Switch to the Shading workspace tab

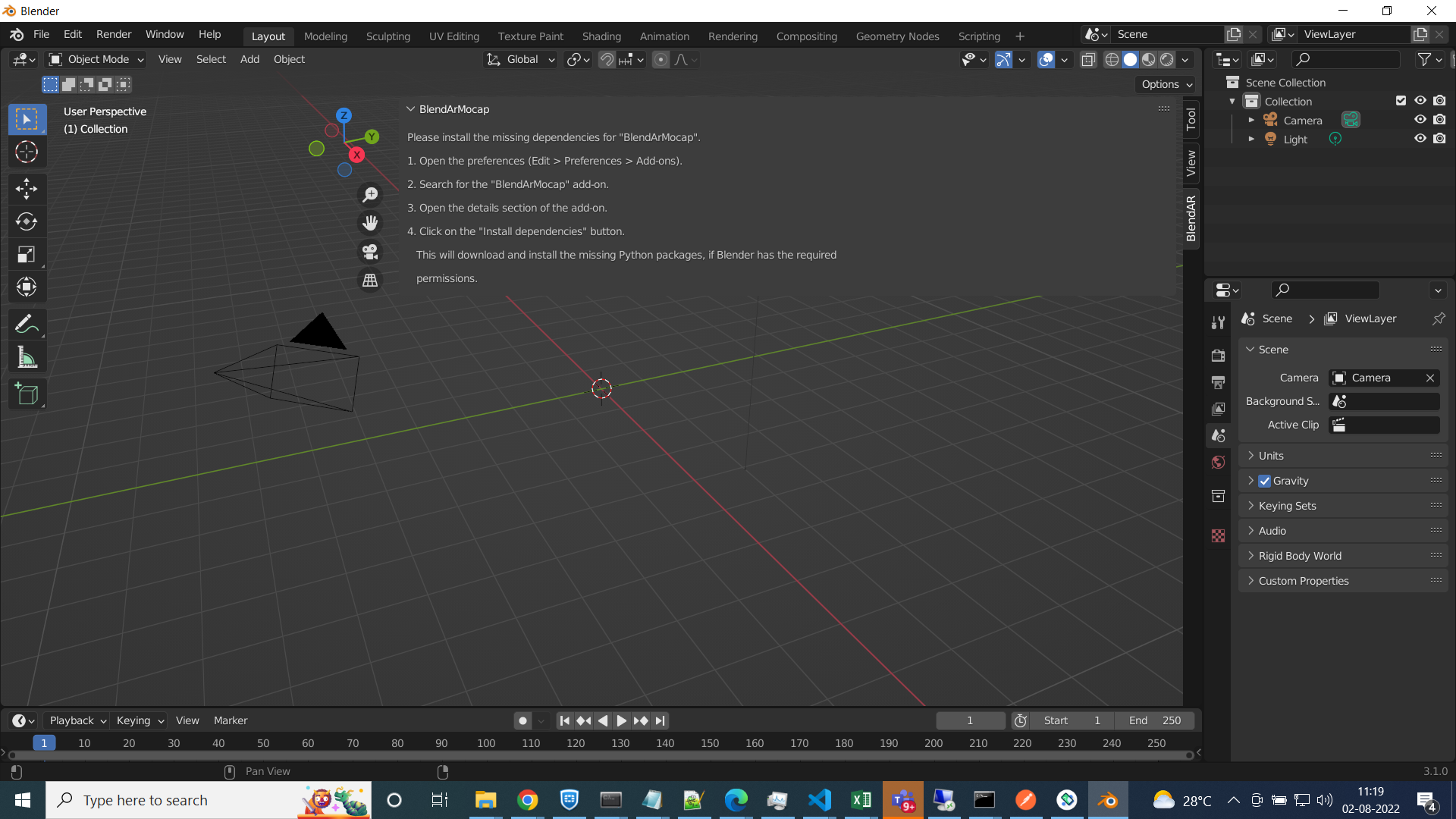point(601,36)
